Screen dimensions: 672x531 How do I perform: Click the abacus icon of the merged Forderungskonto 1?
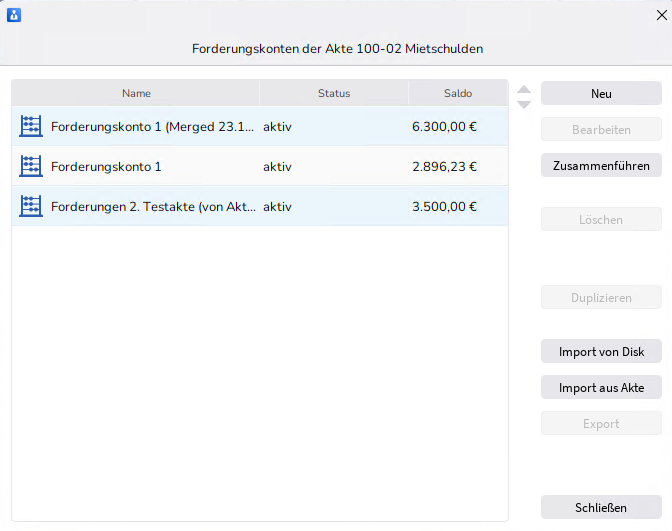pos(31,126)
